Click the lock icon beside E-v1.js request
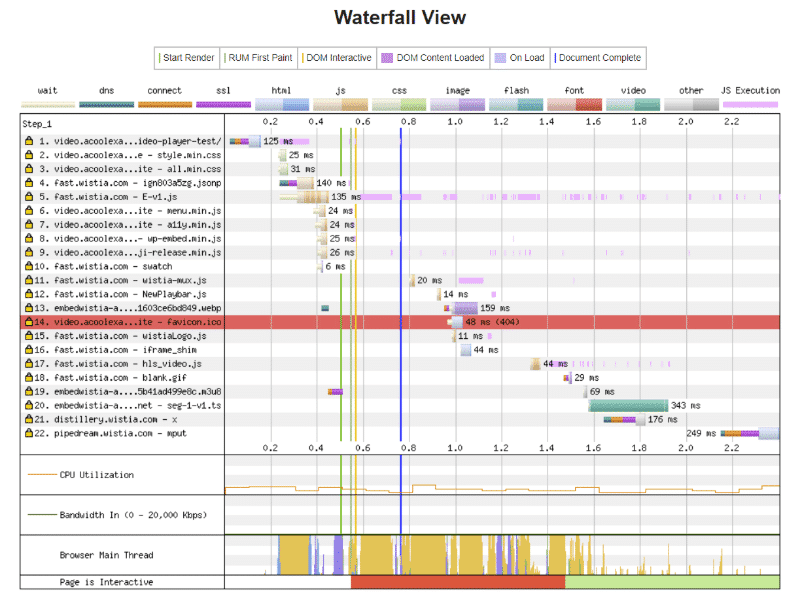Screen dimensions: 800x599 [29, 196]
